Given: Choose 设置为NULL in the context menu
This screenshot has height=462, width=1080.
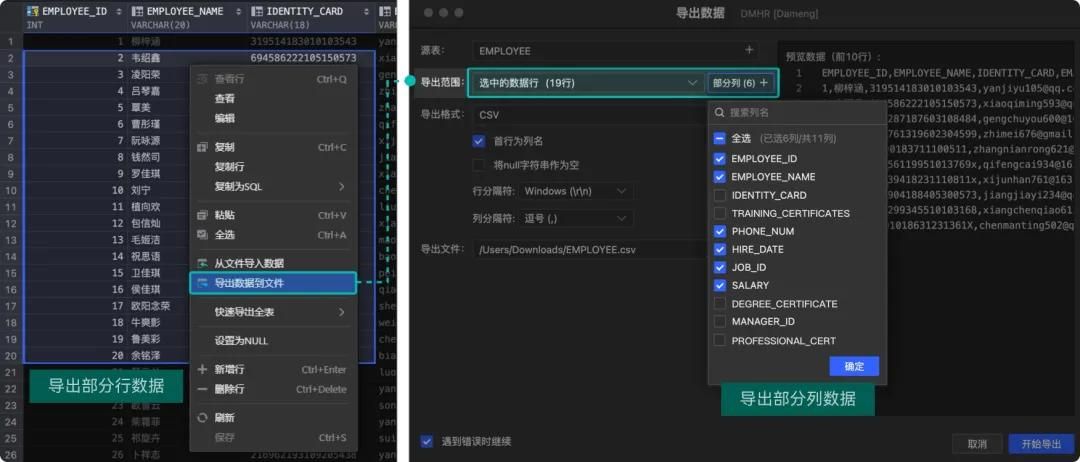Looking at the screenshot, I should click(273, 341).
